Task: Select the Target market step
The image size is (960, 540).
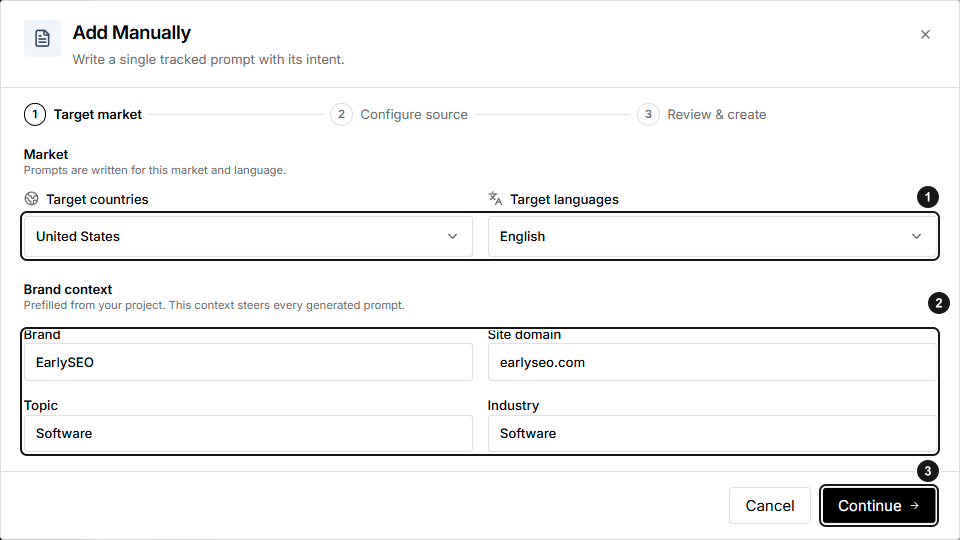Action: [x=83, y=114]
